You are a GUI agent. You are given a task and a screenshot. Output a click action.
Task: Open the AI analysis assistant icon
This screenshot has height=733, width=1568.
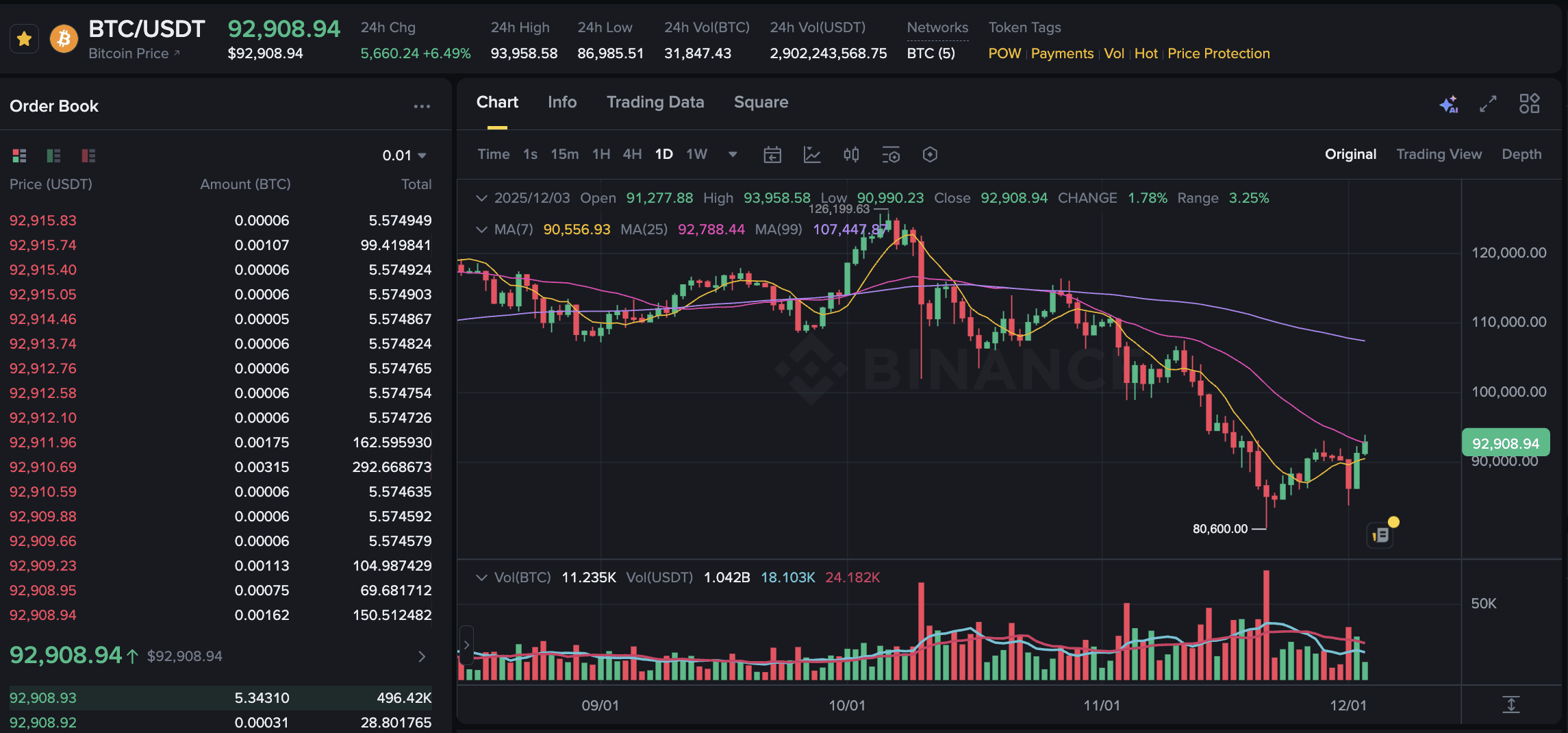[x=1450, y=104]
